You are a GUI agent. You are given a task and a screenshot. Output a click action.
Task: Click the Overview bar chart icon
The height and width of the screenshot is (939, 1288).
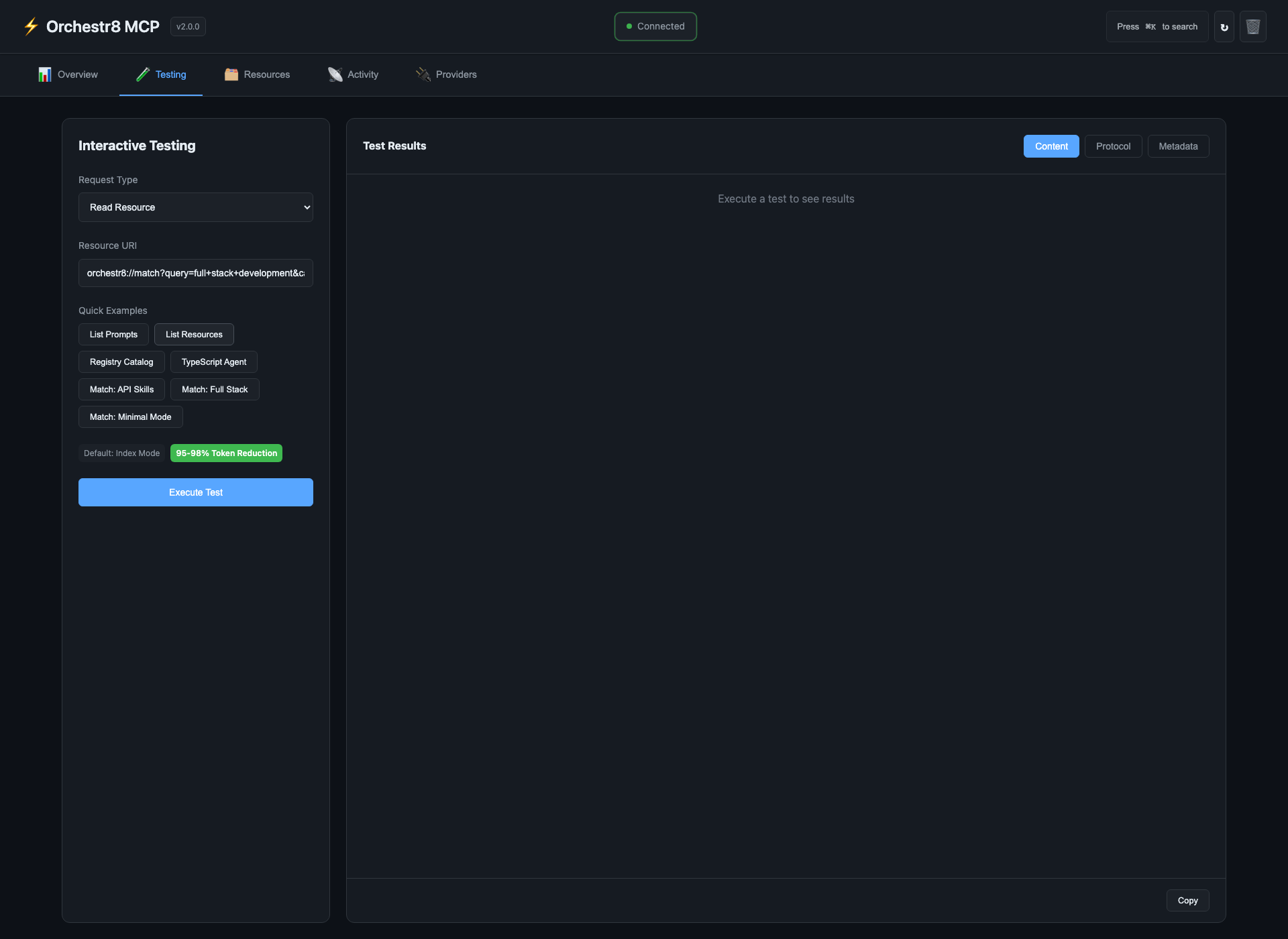coord(45,74)
